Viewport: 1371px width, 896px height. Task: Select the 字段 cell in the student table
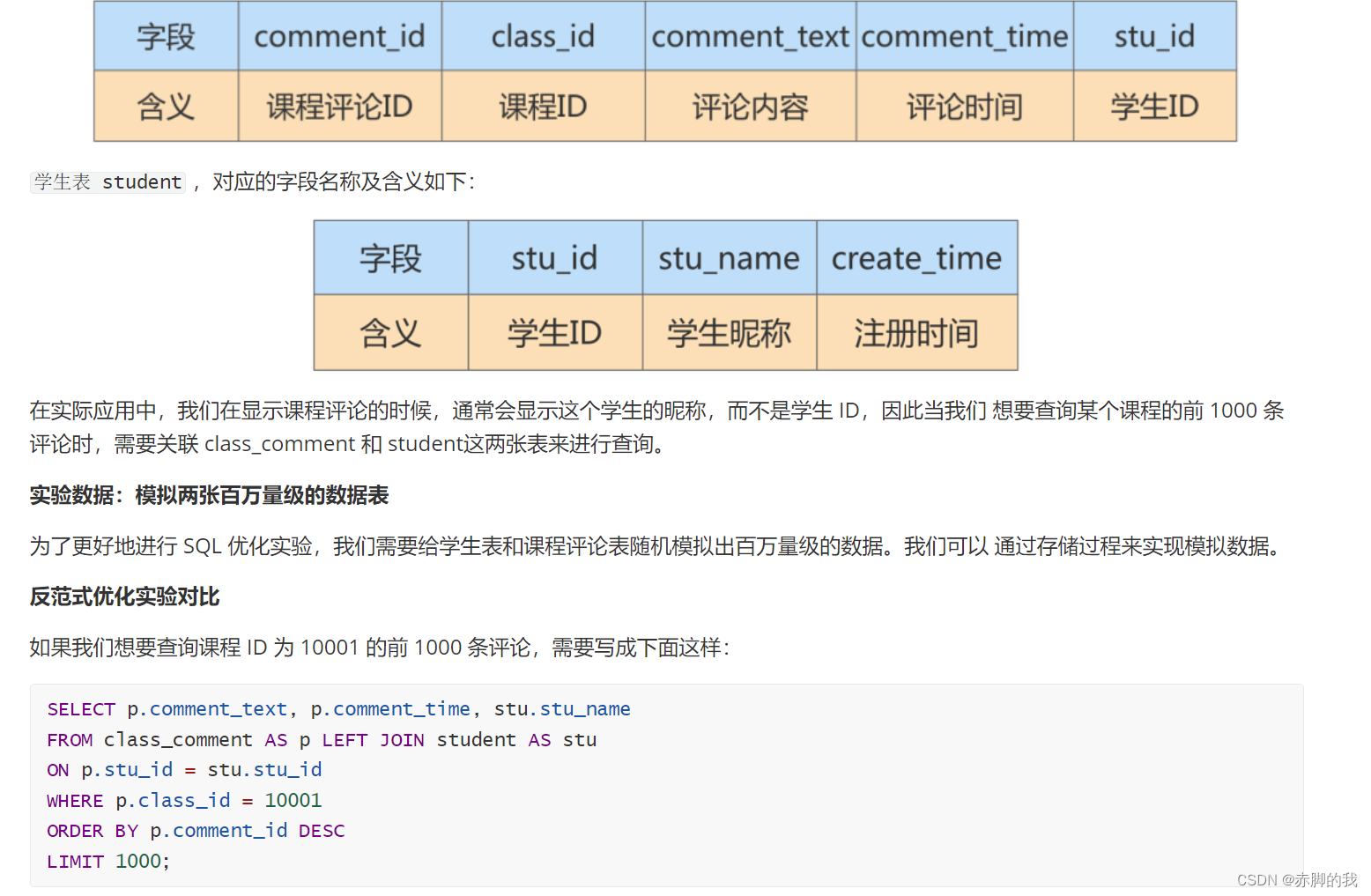(x=390, y=257)
